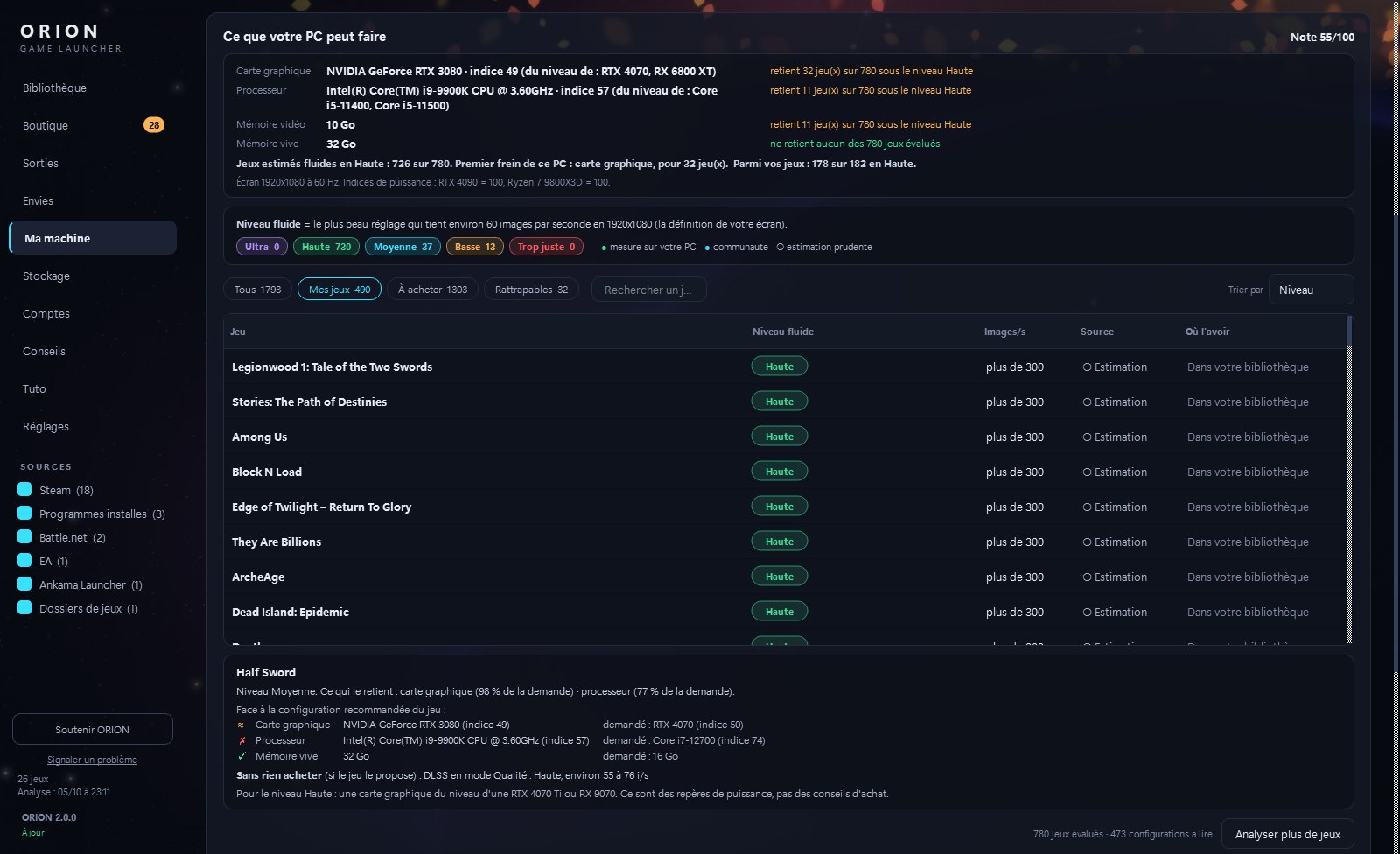Toggle the Steam source checkbox
The width and height of the screenshot is (1400, 854).
(x=24, y=490)
